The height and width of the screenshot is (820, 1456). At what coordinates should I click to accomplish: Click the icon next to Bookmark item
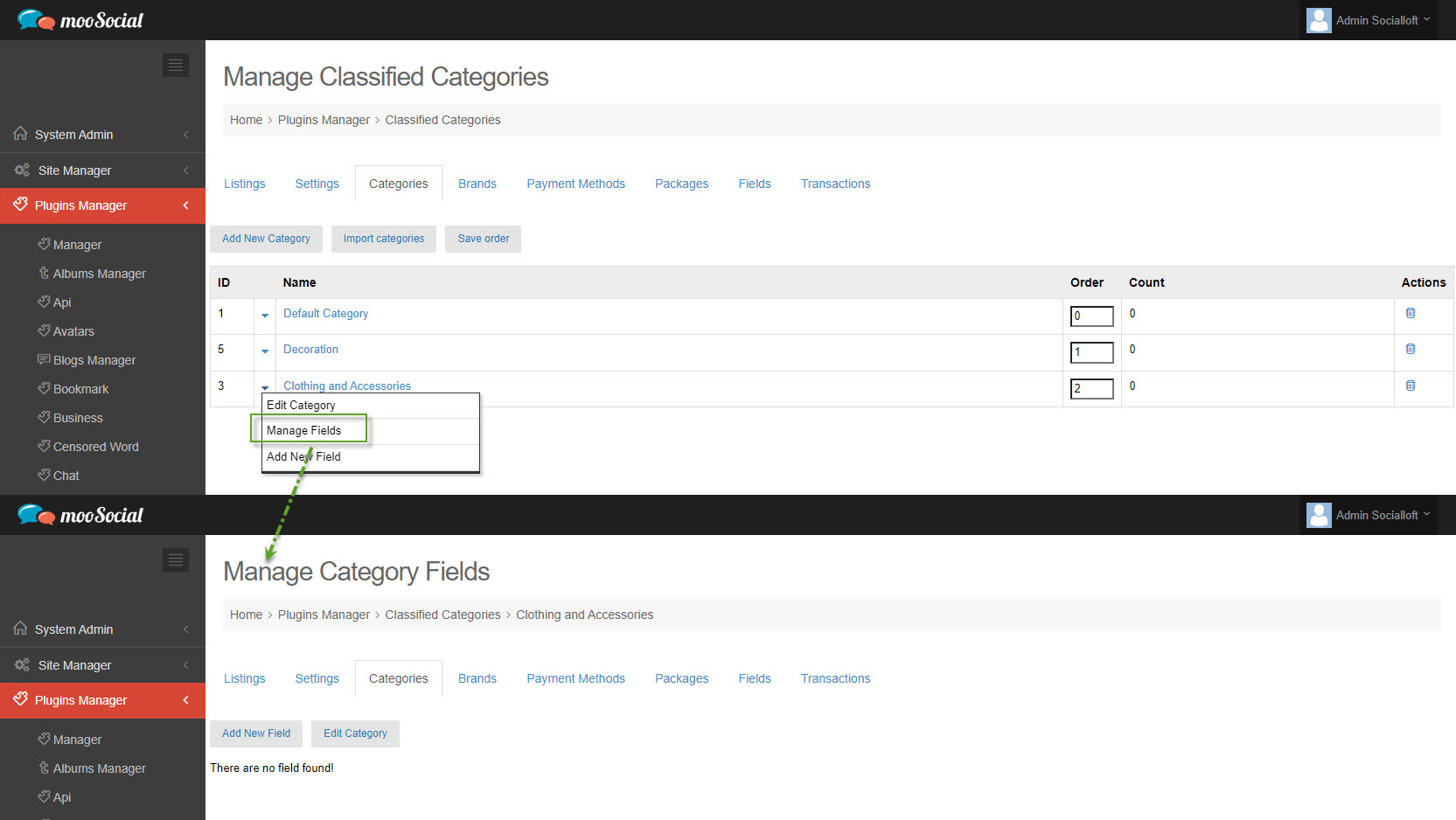[44, 388]
